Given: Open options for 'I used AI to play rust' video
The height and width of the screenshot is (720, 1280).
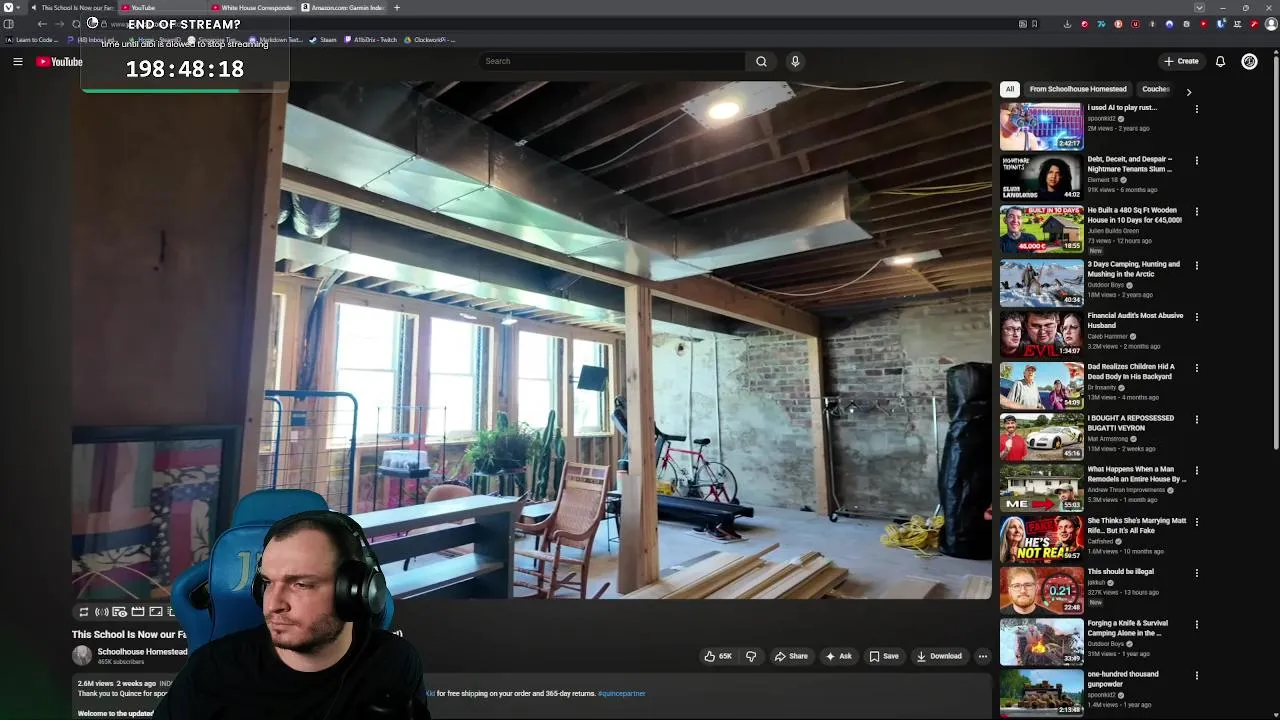Looking at the screenshot, I should [x=1196, y=109].
